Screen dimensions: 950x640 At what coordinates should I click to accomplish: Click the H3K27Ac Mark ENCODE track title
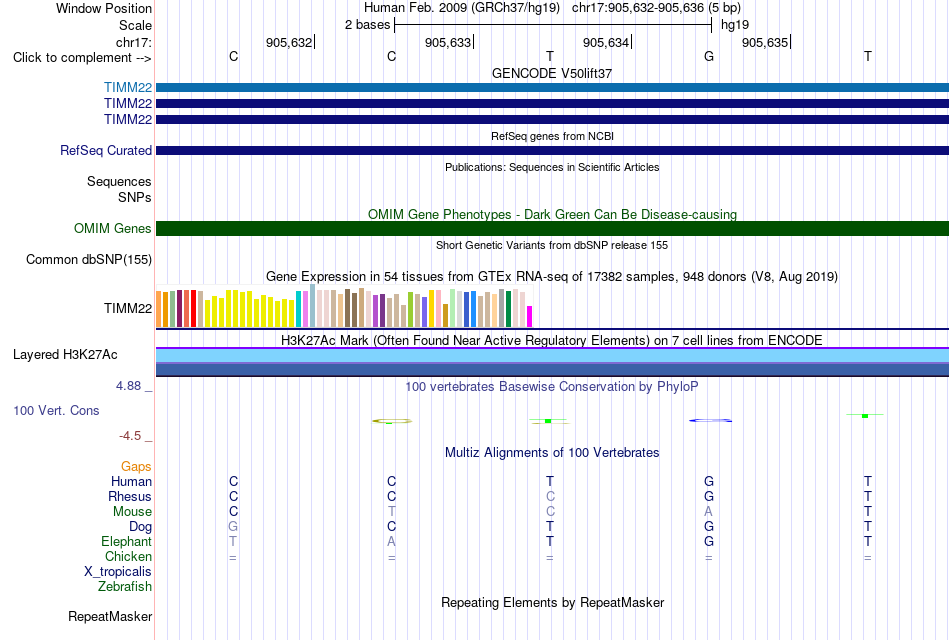coord(552,341)
